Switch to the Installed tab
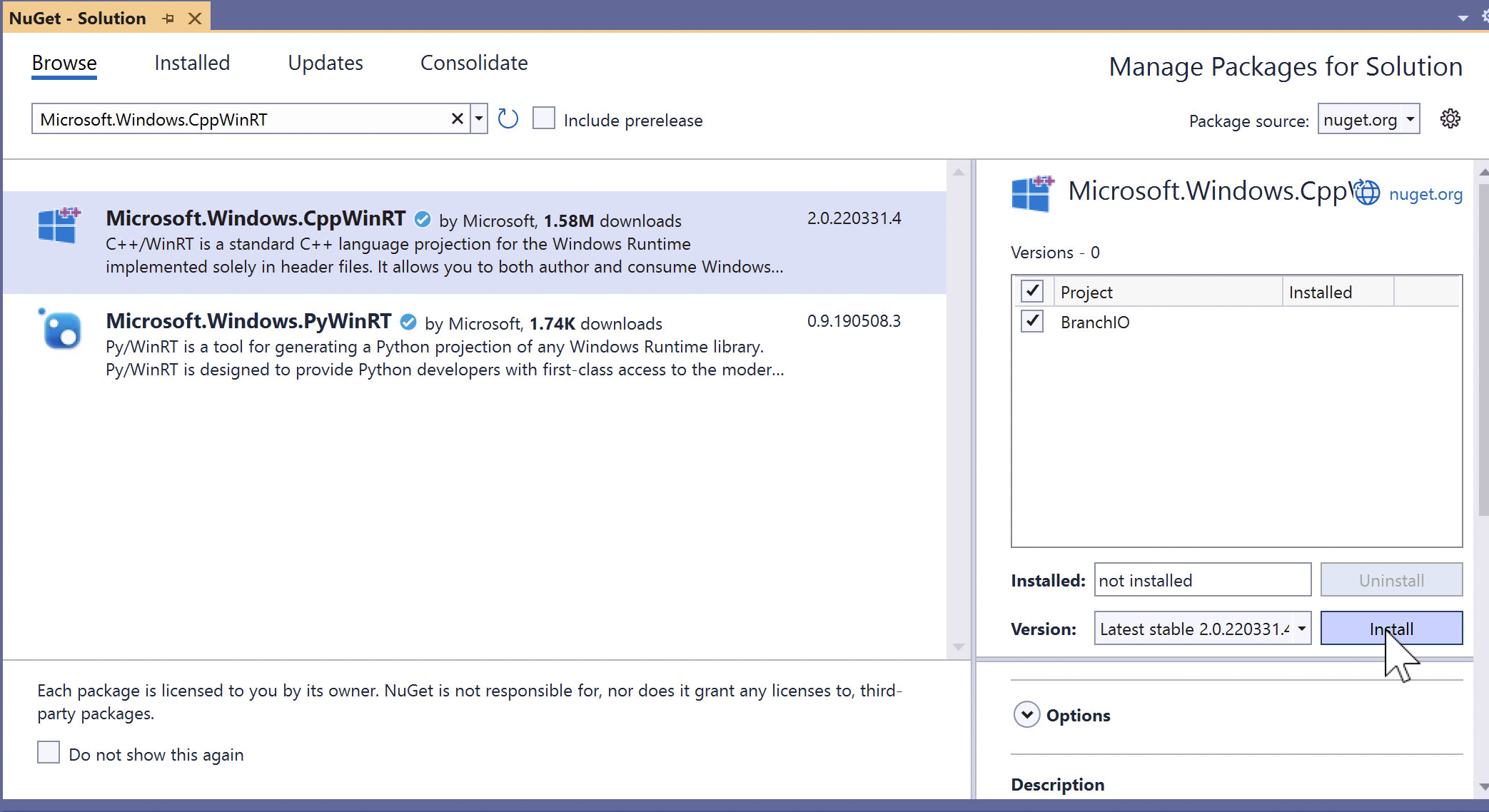The height and width of the screenshot is (812, 1489). [x=192, y=63]
